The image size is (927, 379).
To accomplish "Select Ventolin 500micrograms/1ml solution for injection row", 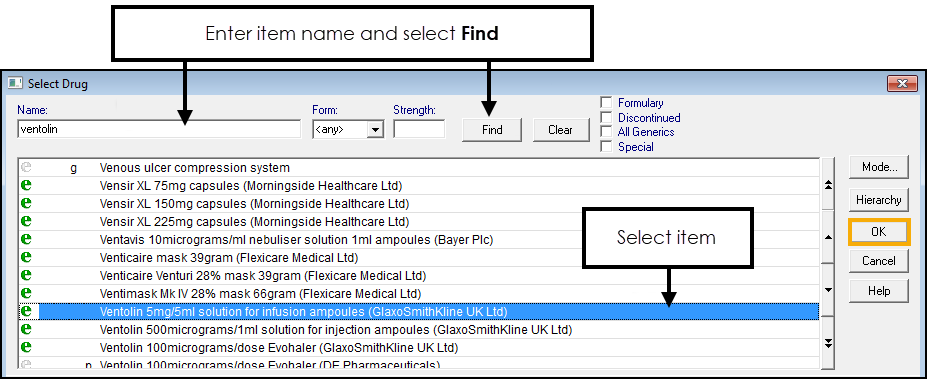I will [418, 329].
